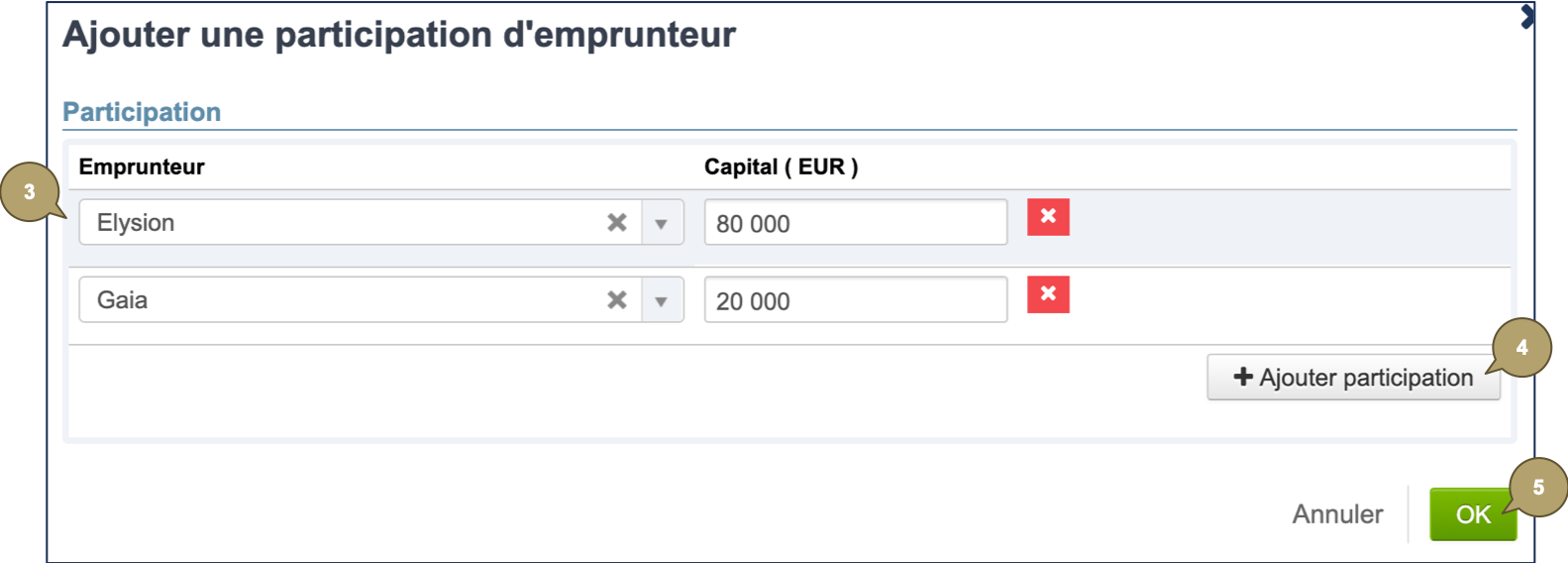Click the Participation section heading
Screen dimensions: 1568x563
coord(142,112)
